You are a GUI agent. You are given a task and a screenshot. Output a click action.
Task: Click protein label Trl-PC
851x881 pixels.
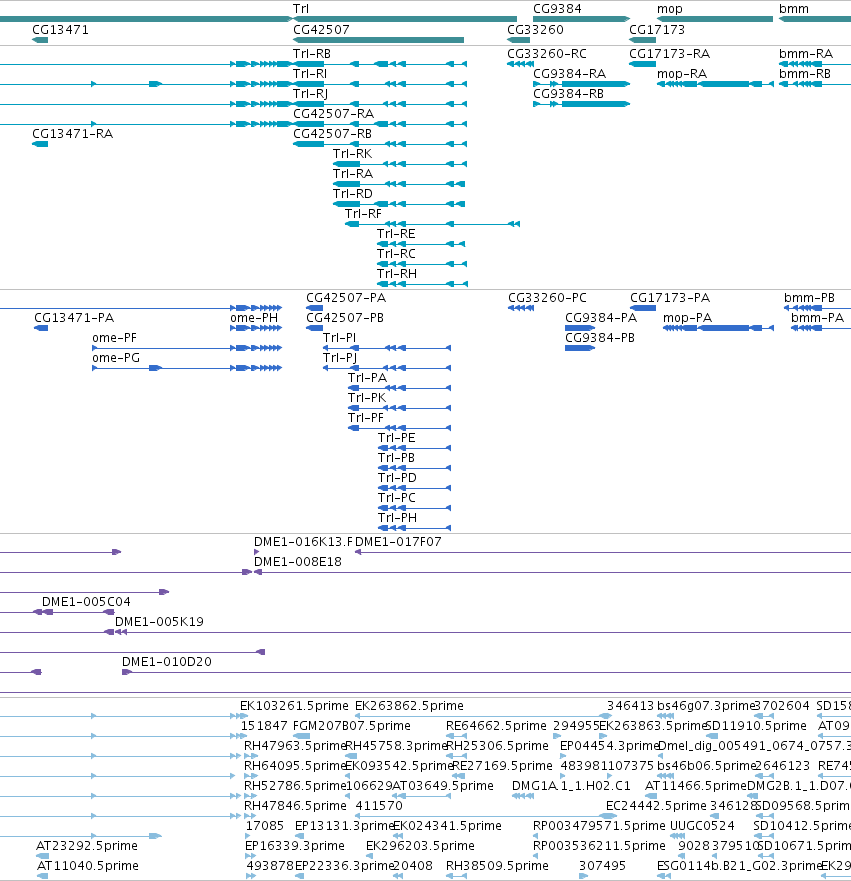pyautogui.click(x=397, y=498)
